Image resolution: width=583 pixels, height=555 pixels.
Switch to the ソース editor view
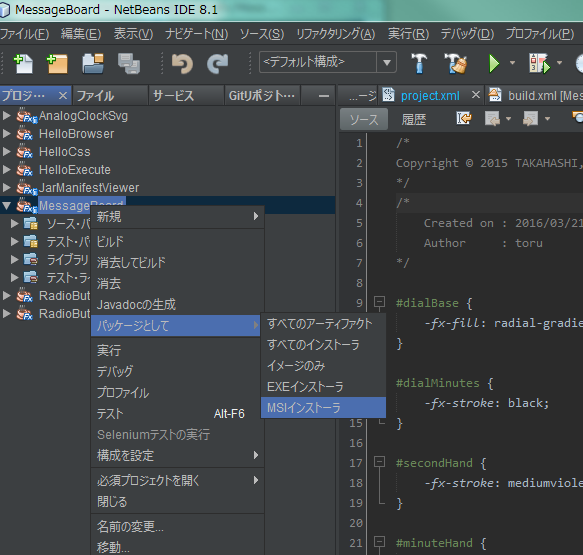point(364,119)
